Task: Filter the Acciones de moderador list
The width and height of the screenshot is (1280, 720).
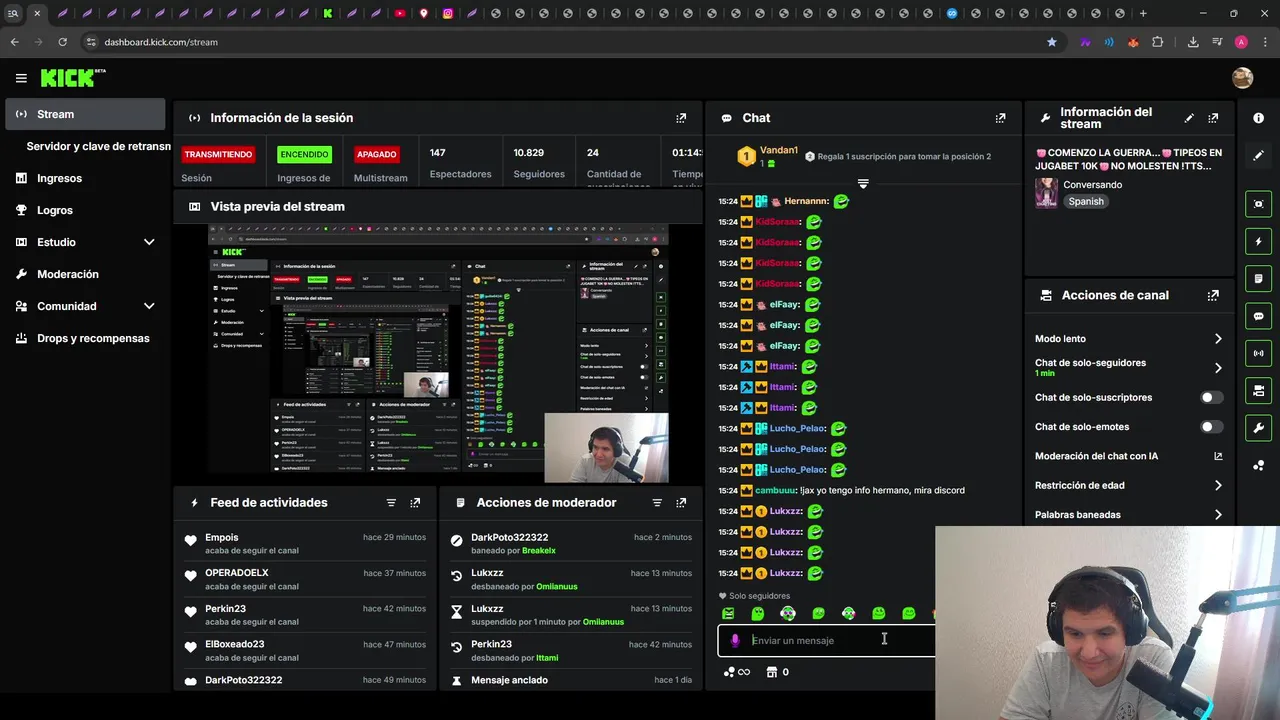Action: pos(657,503)
